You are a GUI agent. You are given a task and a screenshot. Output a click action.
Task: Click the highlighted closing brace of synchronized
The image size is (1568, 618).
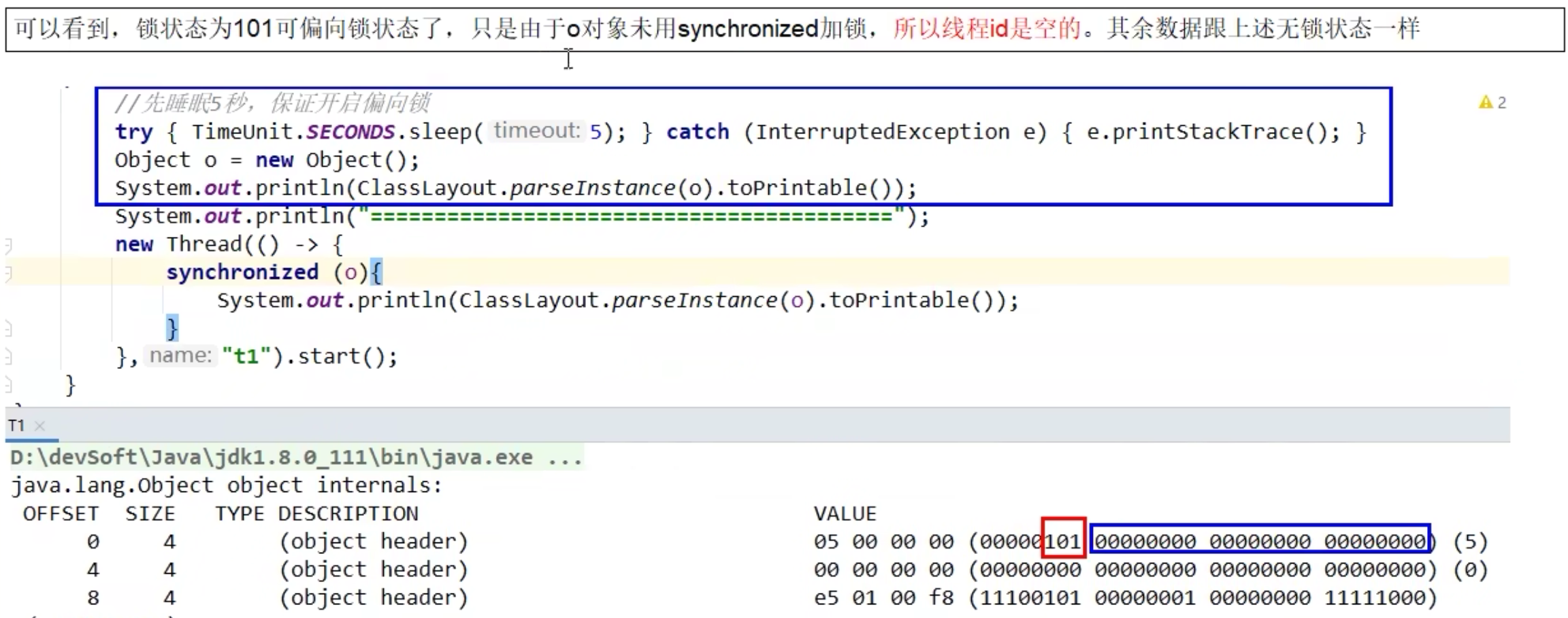(x=172, y=328)
